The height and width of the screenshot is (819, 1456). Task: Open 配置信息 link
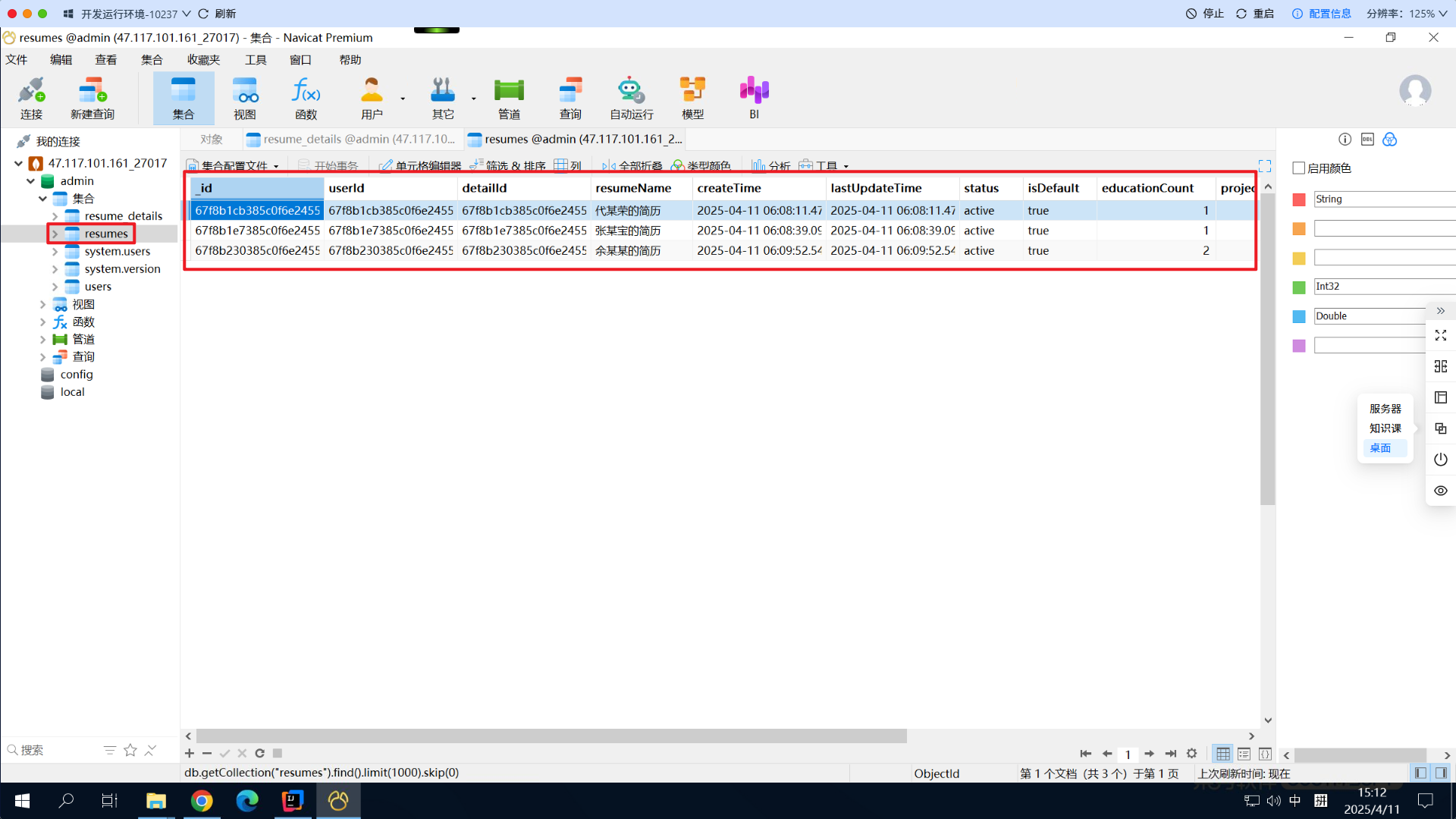point(1322,14)
